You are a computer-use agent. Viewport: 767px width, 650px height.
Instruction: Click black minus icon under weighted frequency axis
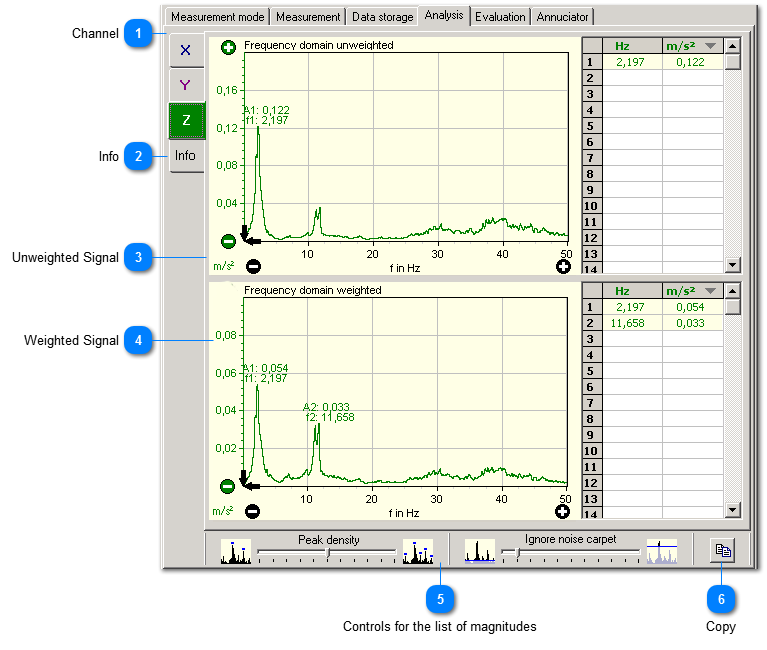coord(253,512)
